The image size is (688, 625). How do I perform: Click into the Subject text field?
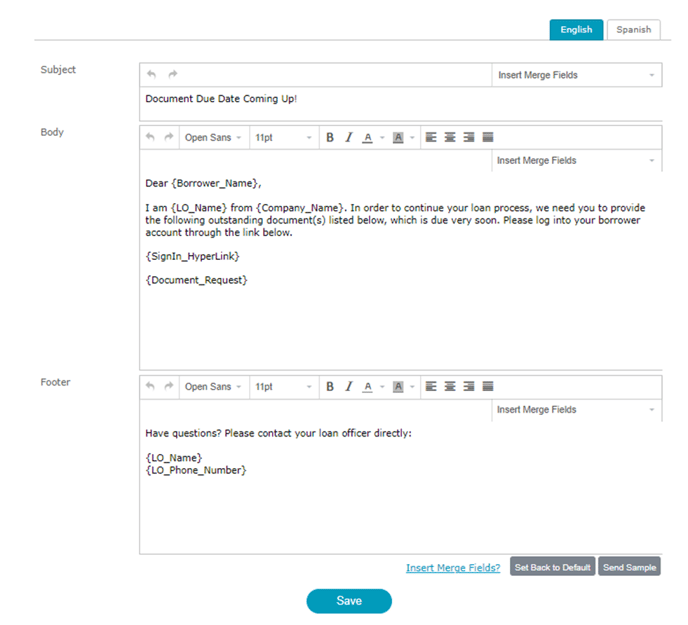tap(401, 104)
